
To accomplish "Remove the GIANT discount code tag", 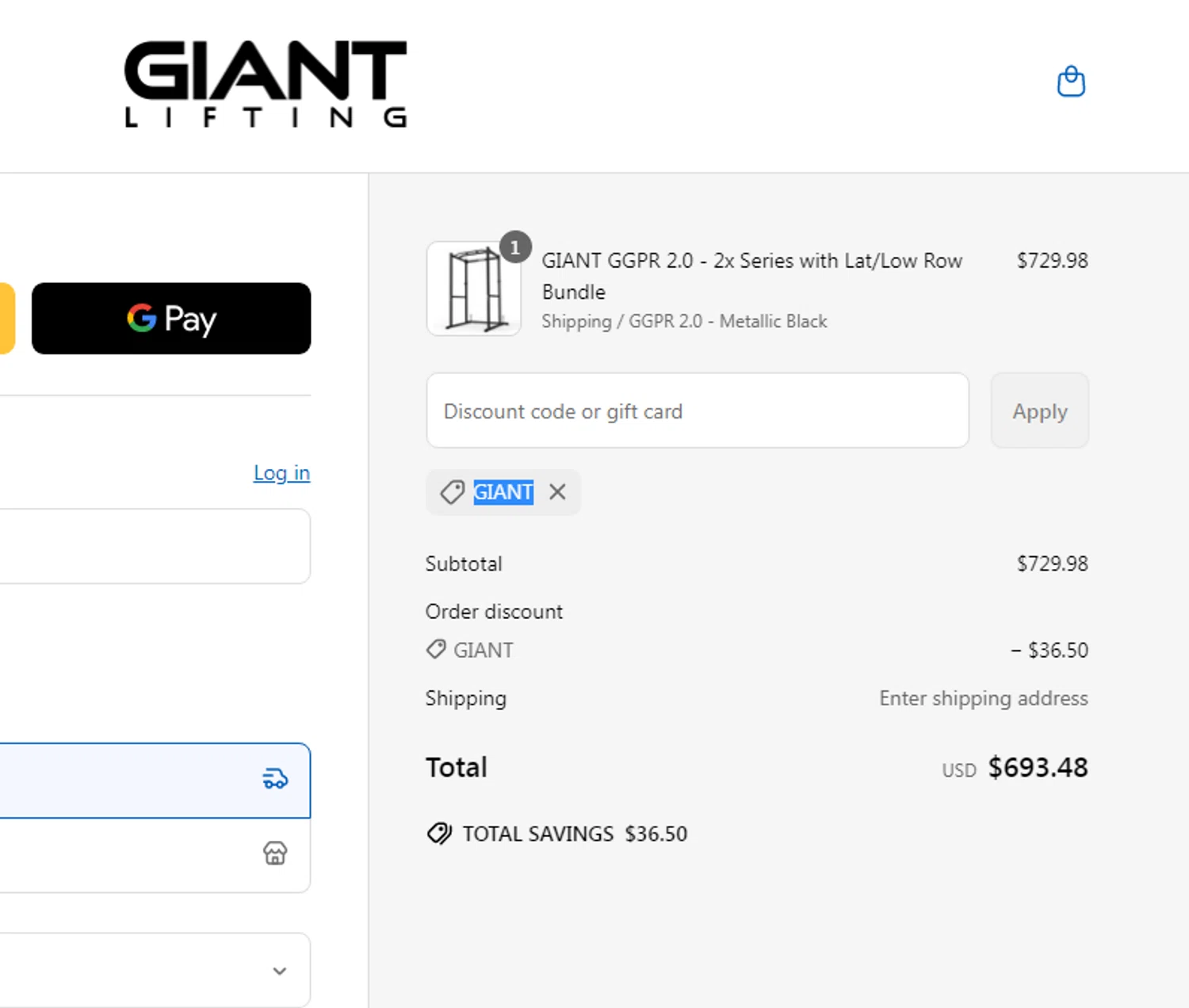I will [557, 492].
